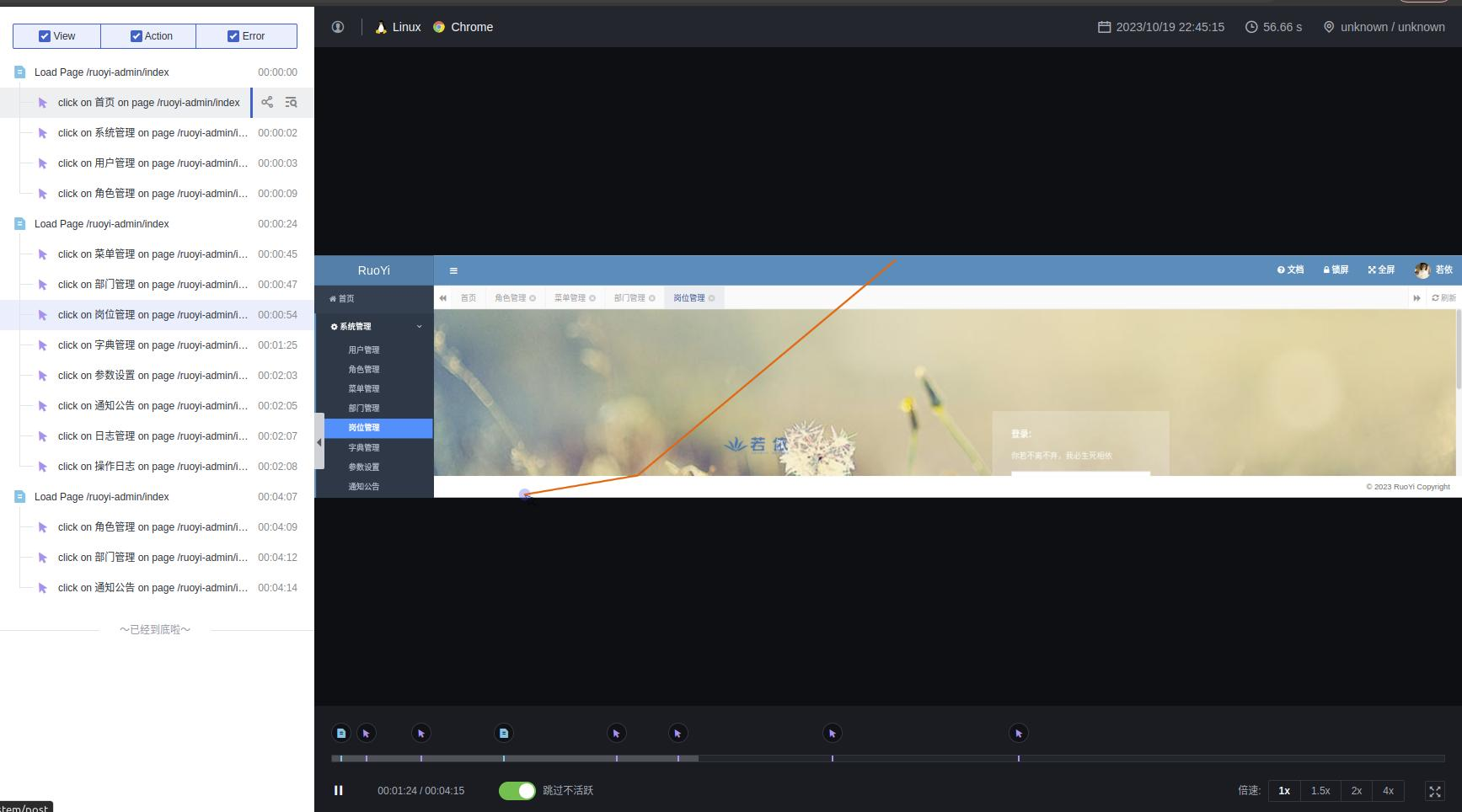Collapse the 系统管理 sidebar menu
The height and width of the screenshot is (812, 1462).
(x=375, y=327)
